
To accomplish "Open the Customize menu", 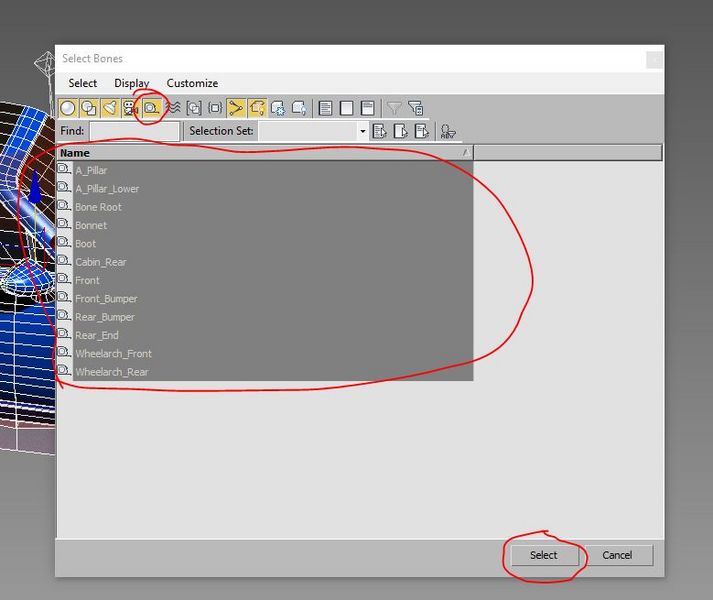I will (192, 83).
